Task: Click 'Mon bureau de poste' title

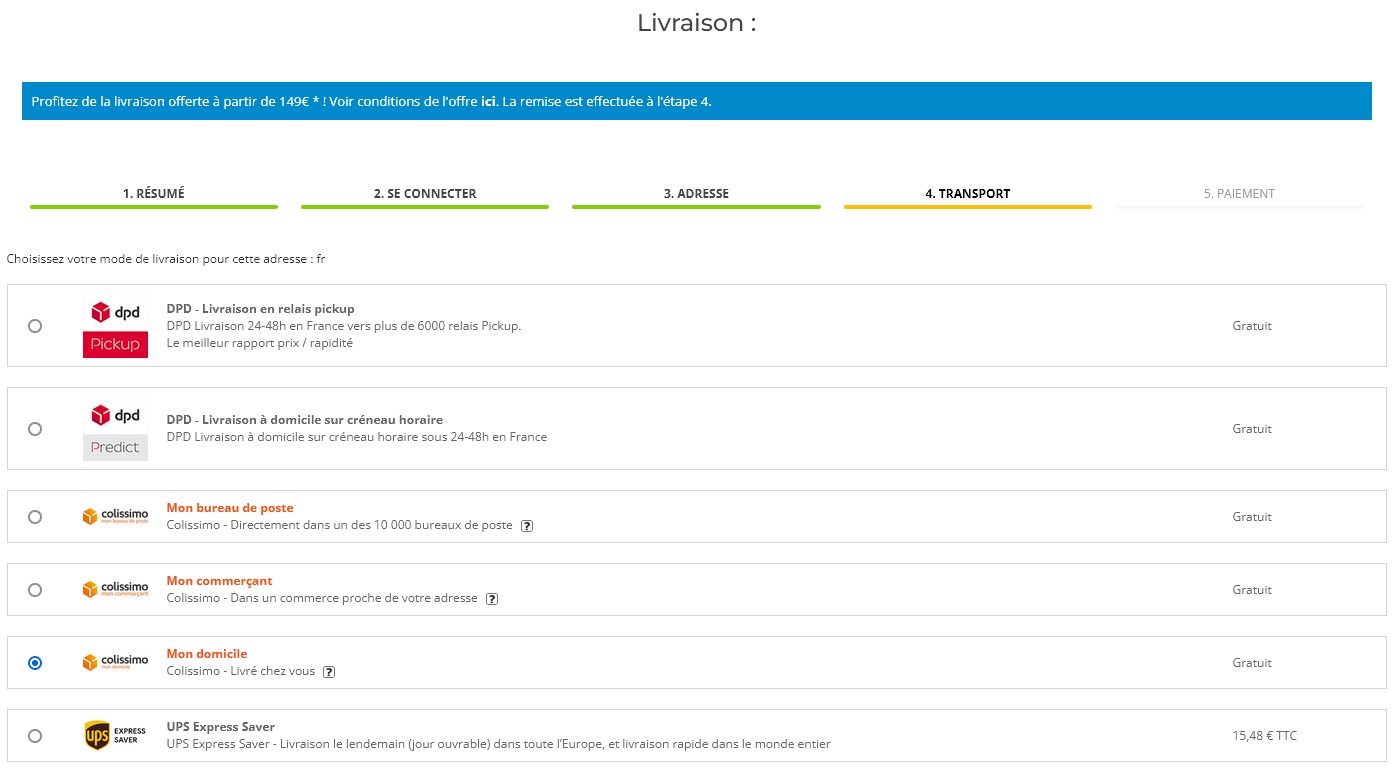Action: click(230, 508)
